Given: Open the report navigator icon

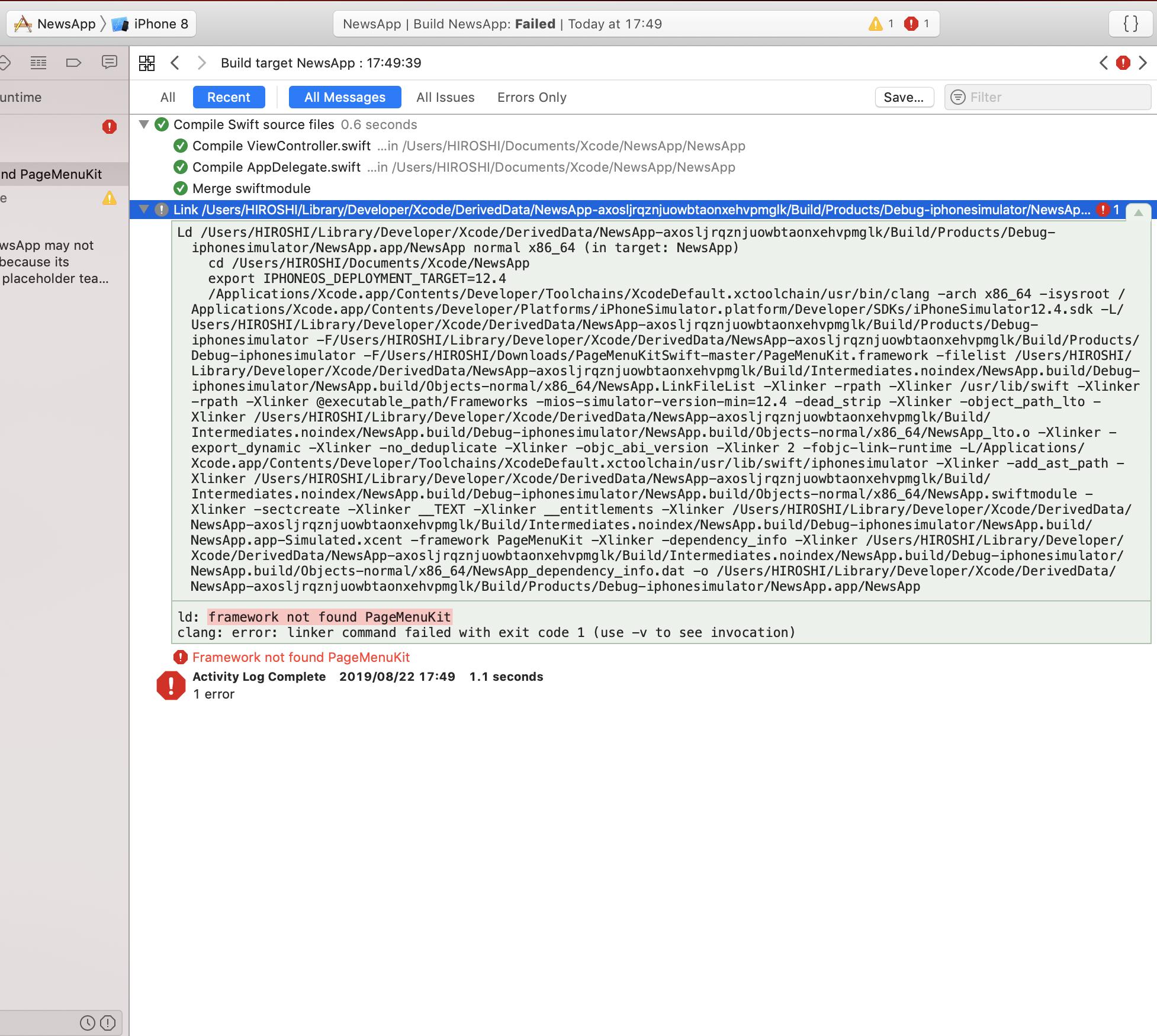Looking at the screenshot, I should point(110,63).
